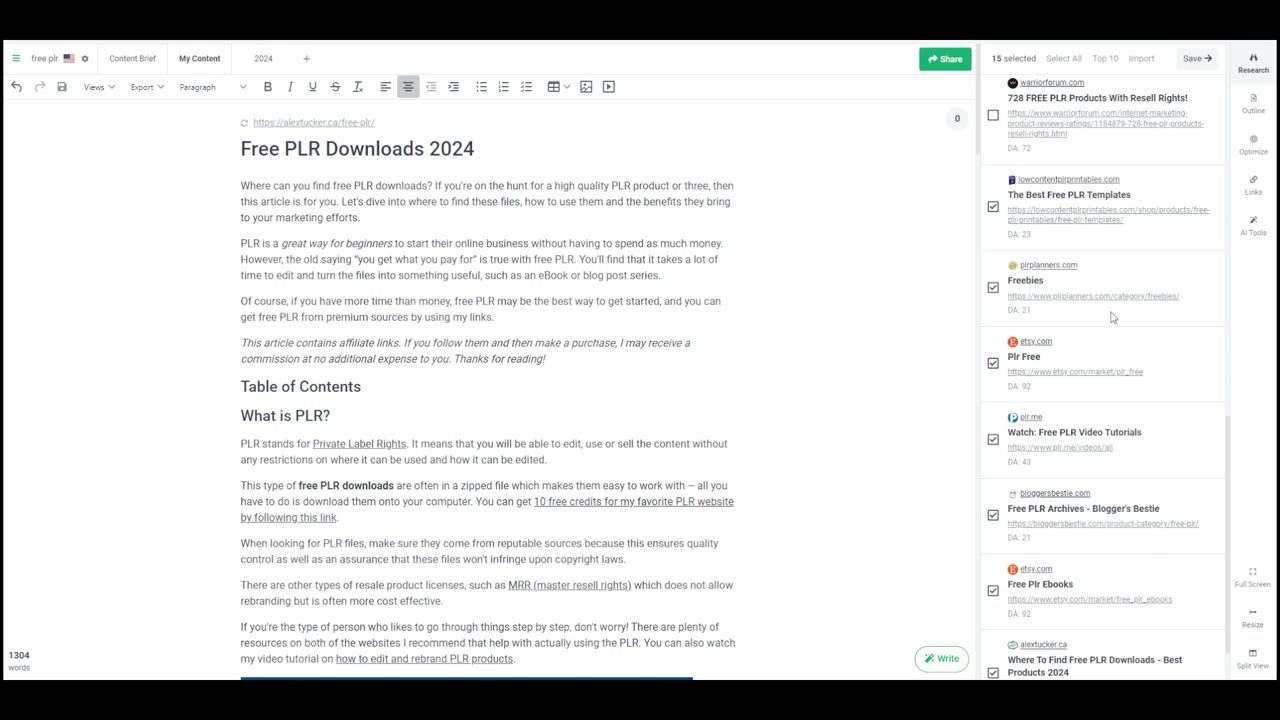Uncheck Free PLR Archives - Blogger's Bestie result

tap(993, 515)
